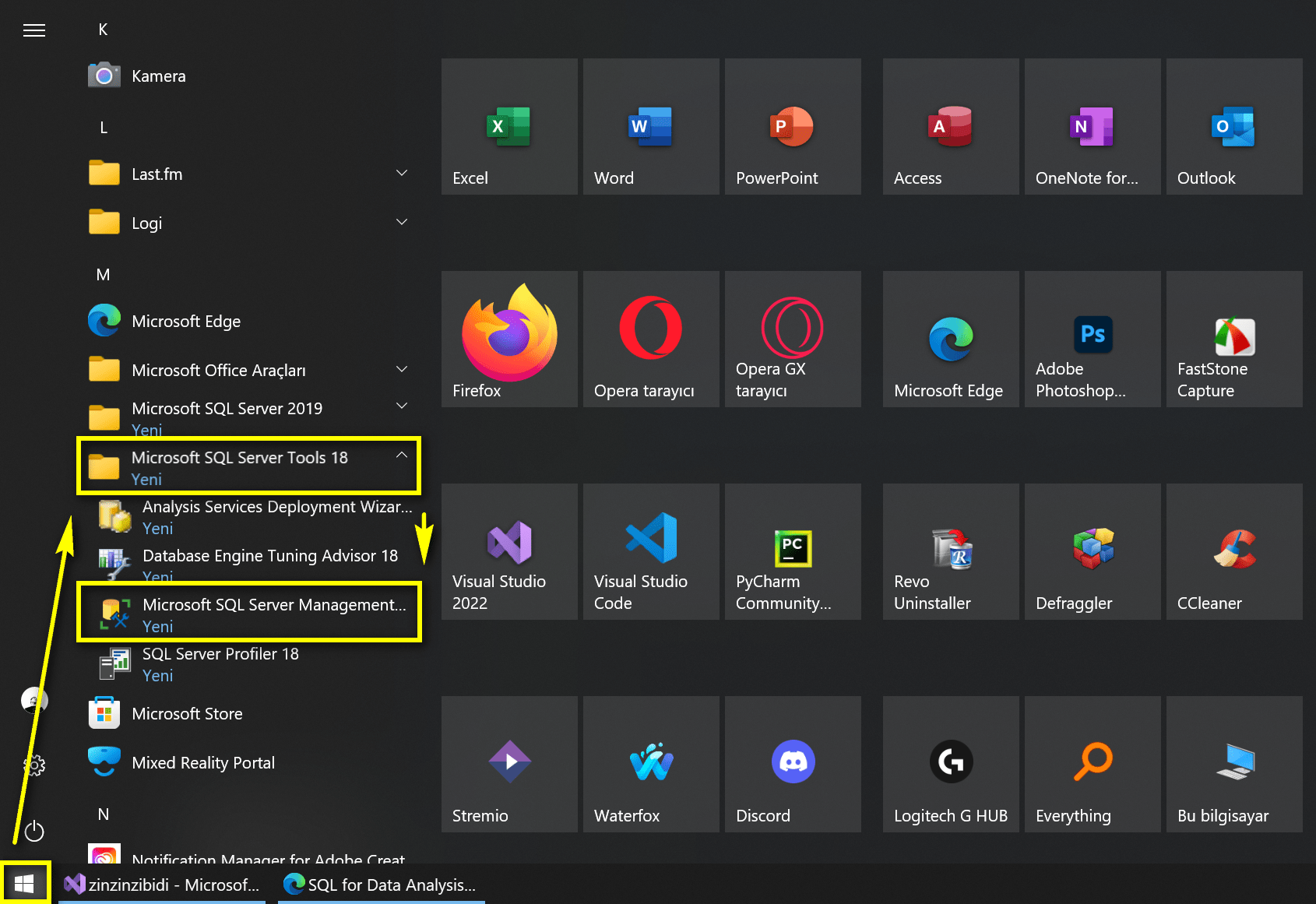Expand the Logi folder chevron
Viewport: 1316px width, 904px height.
pyautogui.click(x=402, y=222)
